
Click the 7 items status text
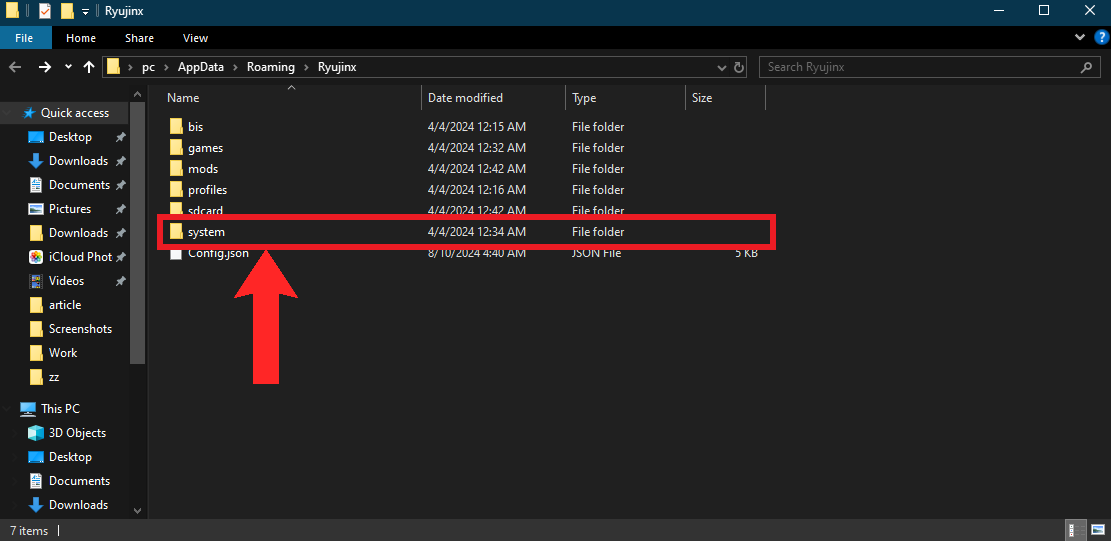pyautogui.click(x=29, y=530)
